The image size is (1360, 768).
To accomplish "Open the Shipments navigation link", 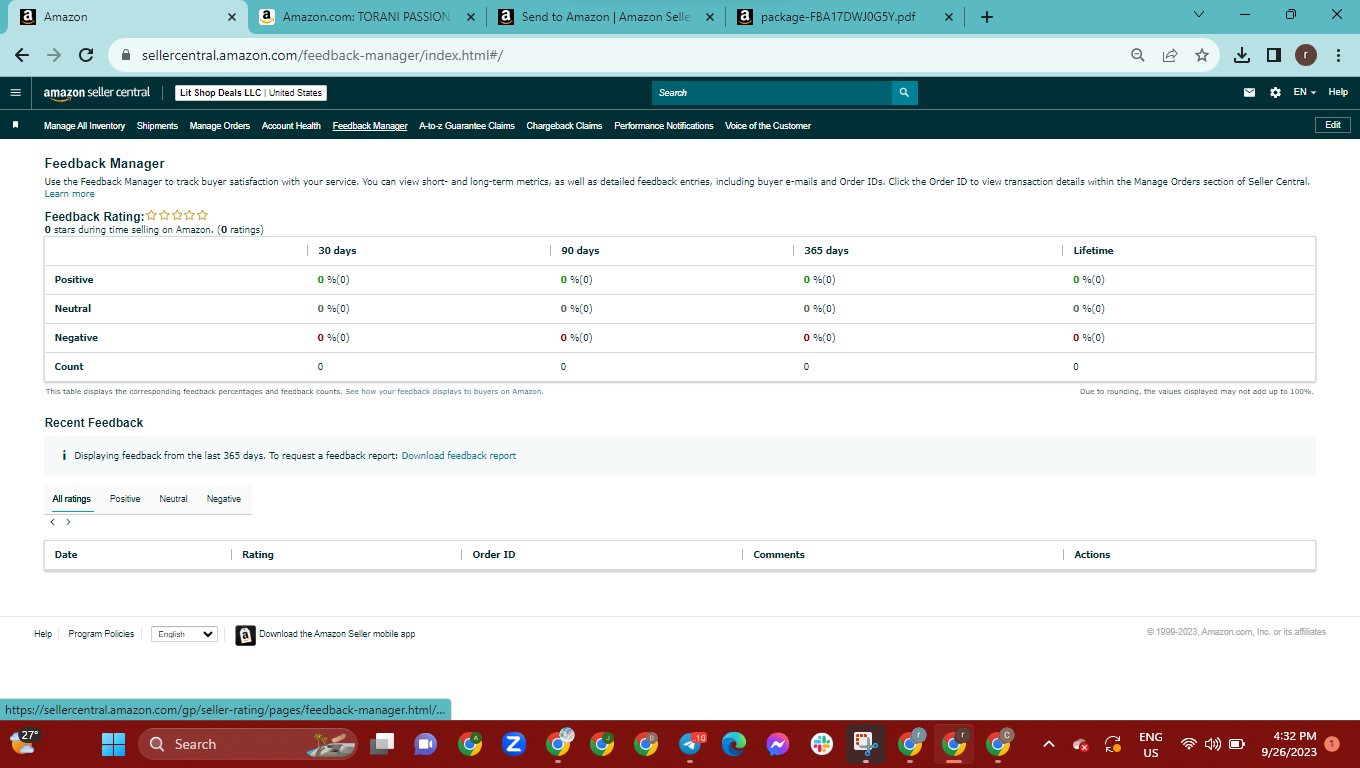I will click(x=157, y=126).
